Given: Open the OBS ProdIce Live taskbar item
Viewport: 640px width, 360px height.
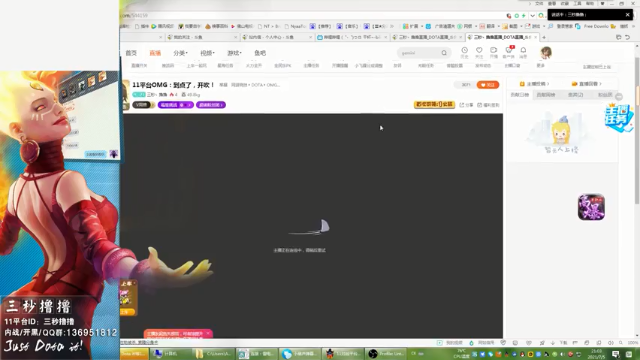Looking at the screenshot, I should click(x=386, y=354).
